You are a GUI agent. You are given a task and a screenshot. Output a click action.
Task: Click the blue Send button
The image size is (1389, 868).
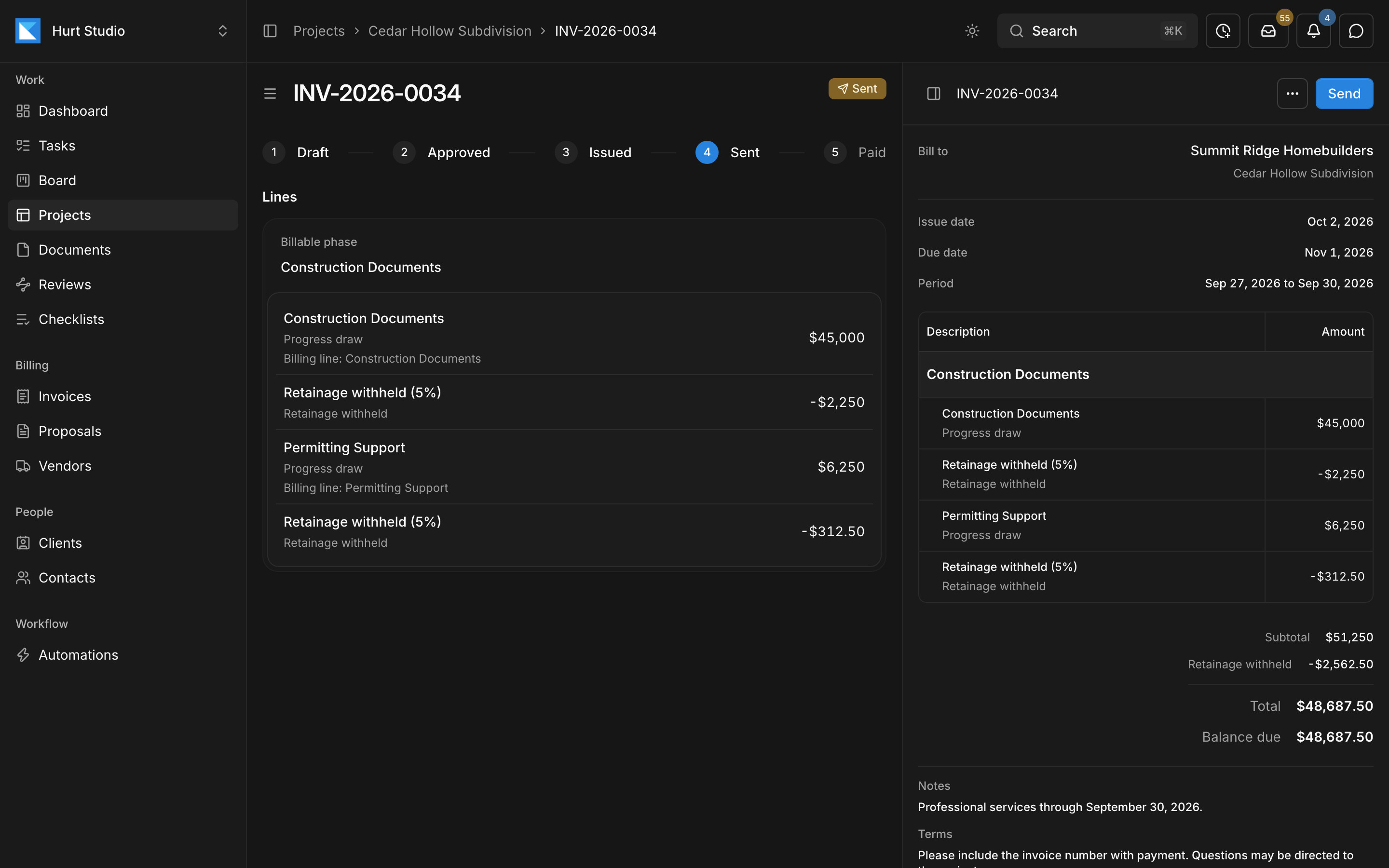[1344, 94]
